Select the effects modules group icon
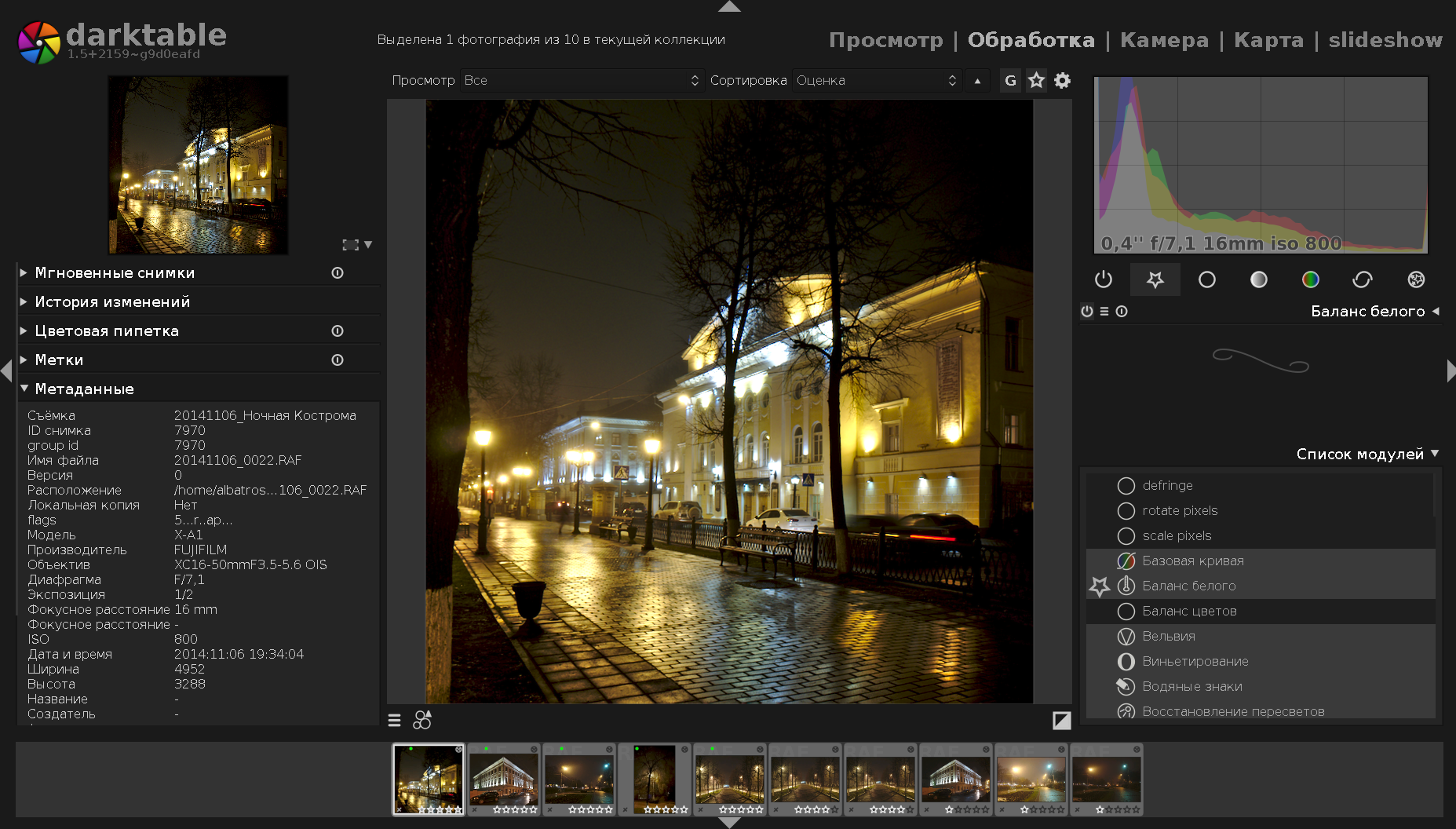 pyautogui.click(x=1416, y=279)
